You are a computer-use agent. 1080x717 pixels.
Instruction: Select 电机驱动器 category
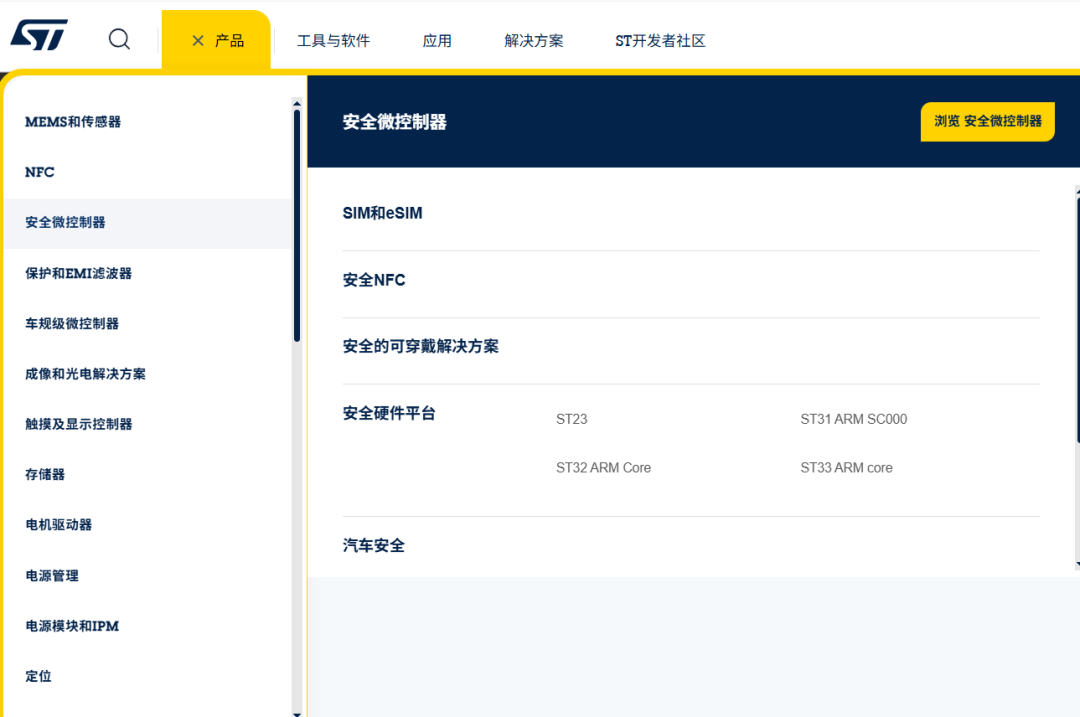(59, 525)
